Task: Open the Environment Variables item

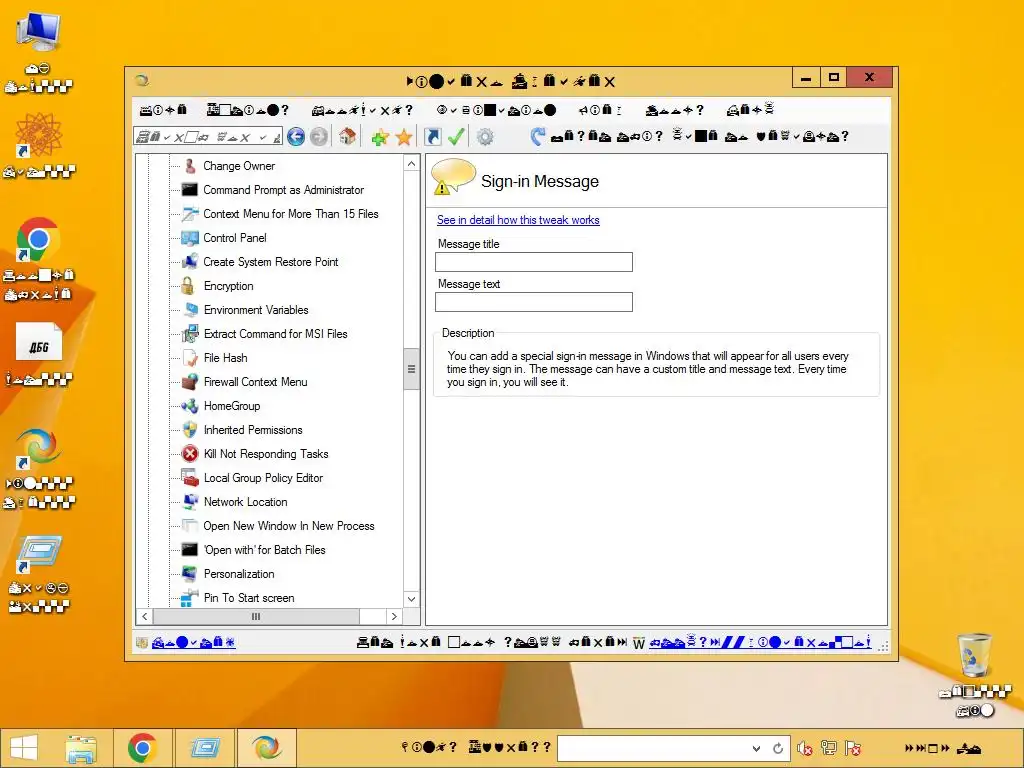Action: tap(256, 310)
